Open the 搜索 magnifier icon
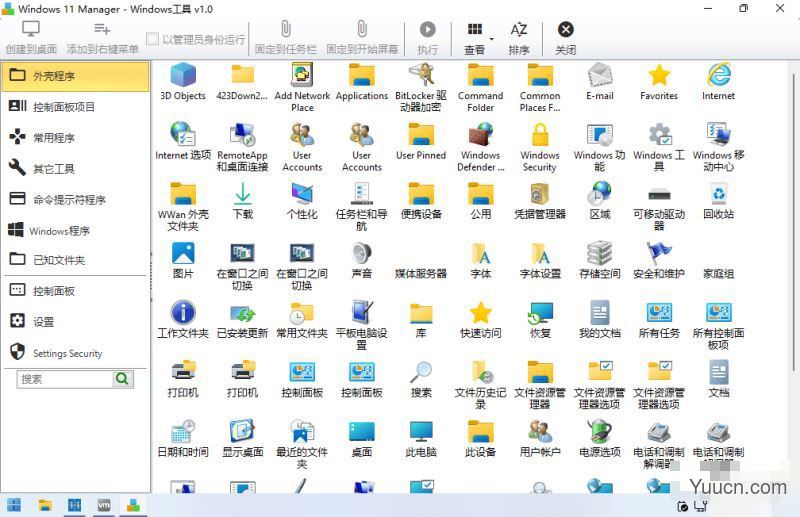800x517 pixels. point(421,379)
